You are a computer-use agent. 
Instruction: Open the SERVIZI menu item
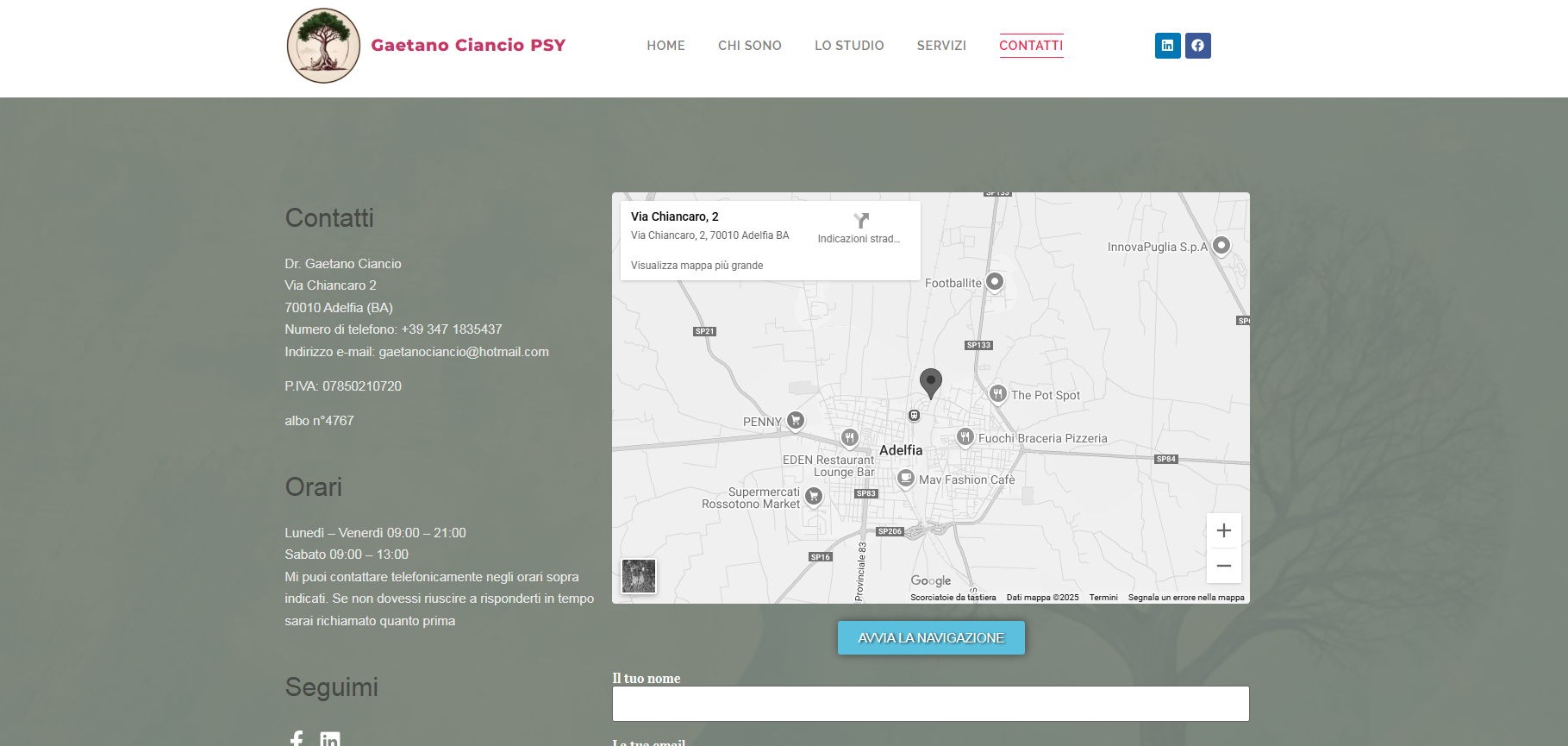(x=941, y=46)
